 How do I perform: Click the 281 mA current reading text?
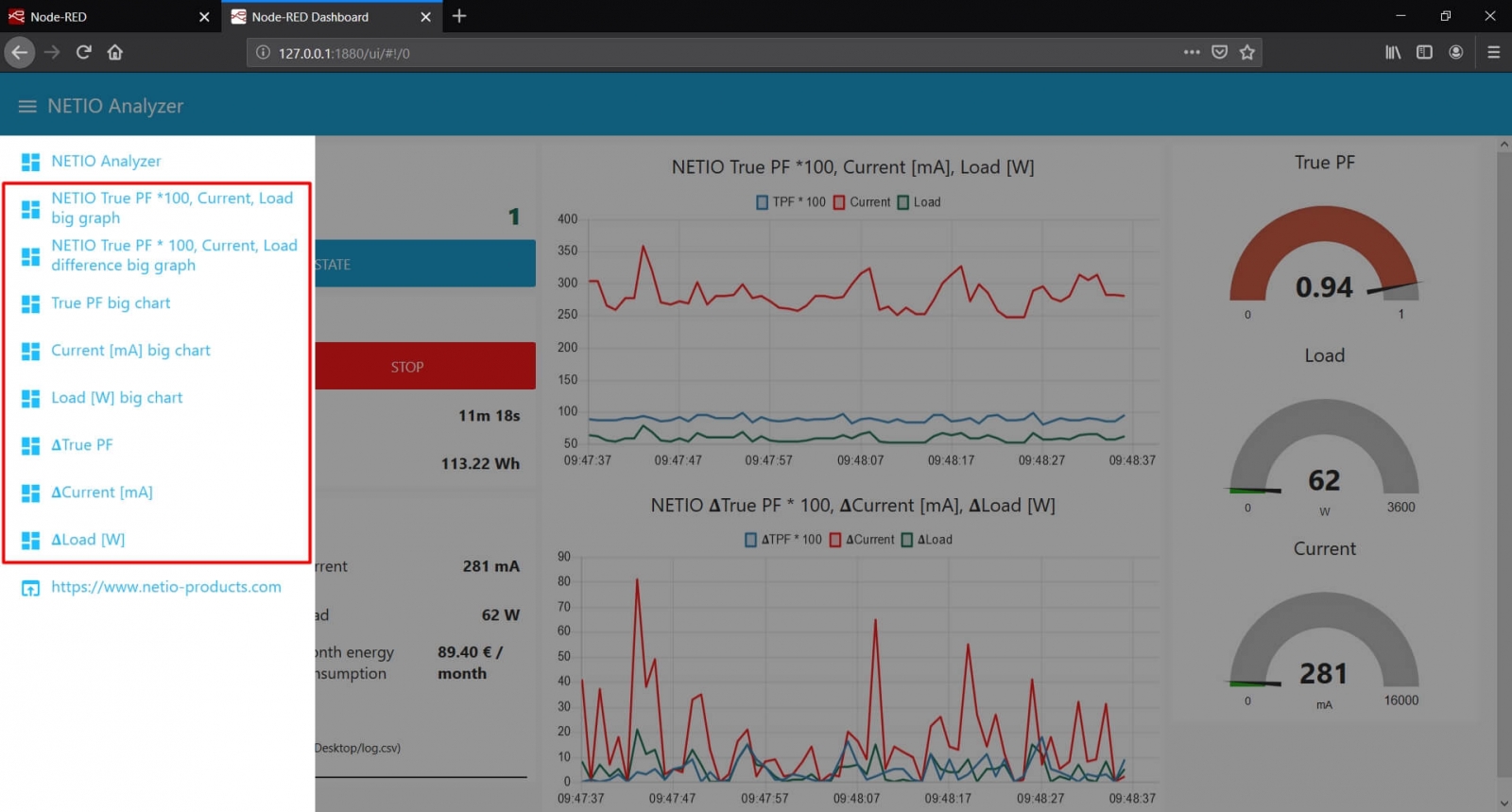[x=490, y=566]
